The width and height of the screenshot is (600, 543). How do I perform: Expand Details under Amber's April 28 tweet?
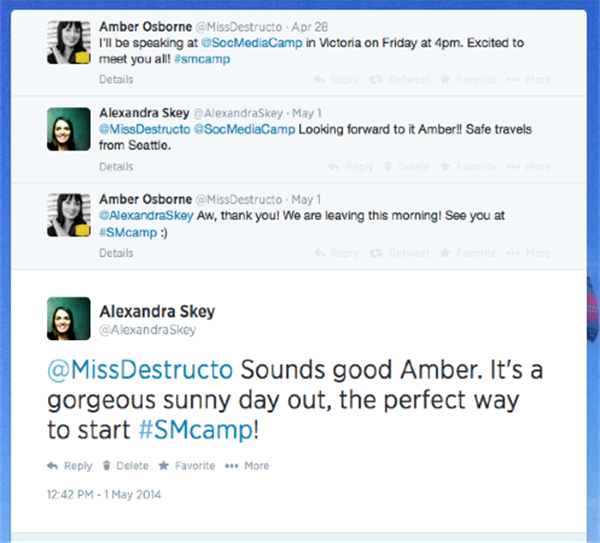pos(116,79)
